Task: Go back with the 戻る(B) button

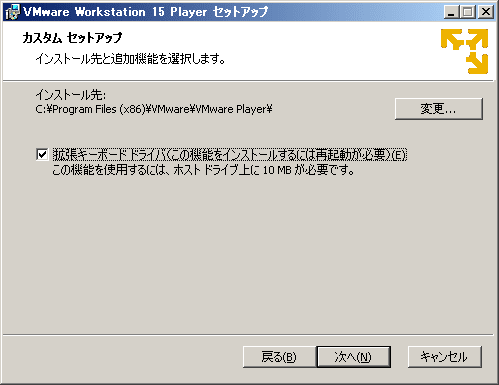Action: point(279,357)
